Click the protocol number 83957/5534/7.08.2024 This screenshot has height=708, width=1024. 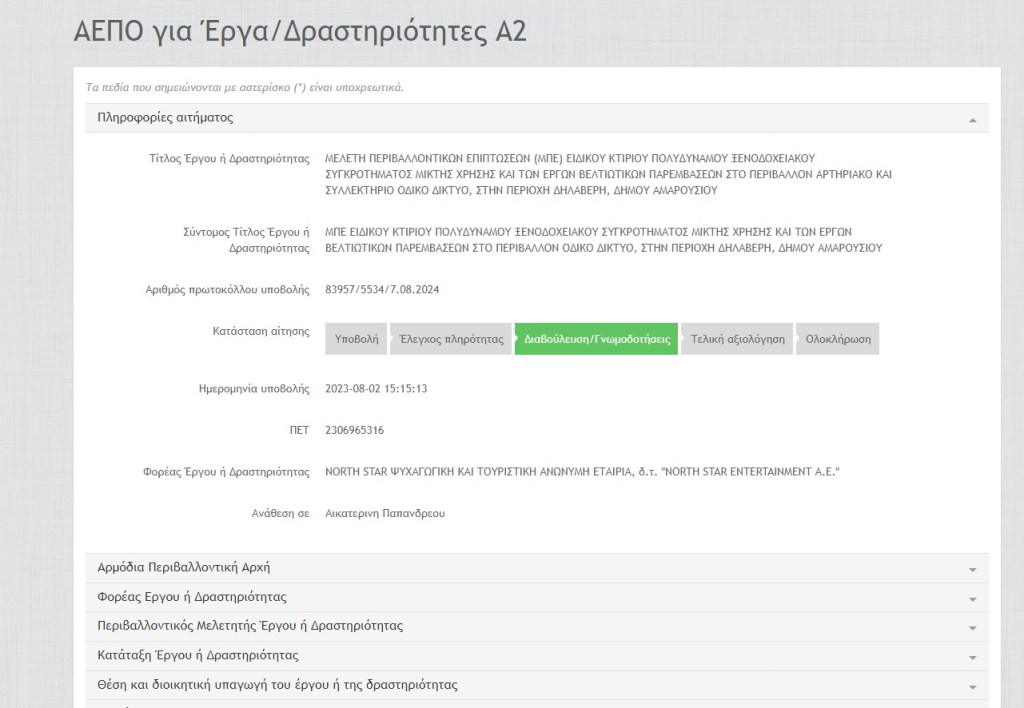click(x=383, y=290)
